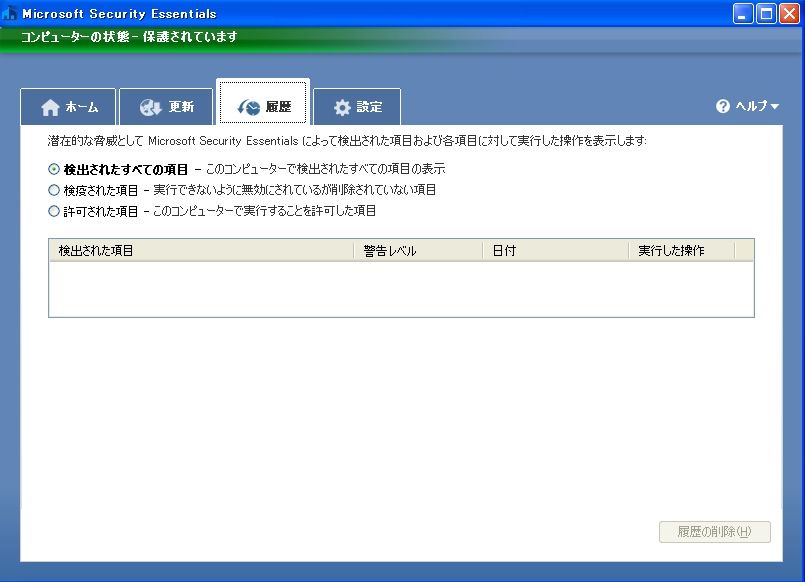Viewport: 805px width, 582px height.
Task: Select 検疫された項目 radio button
Action: 54,190
